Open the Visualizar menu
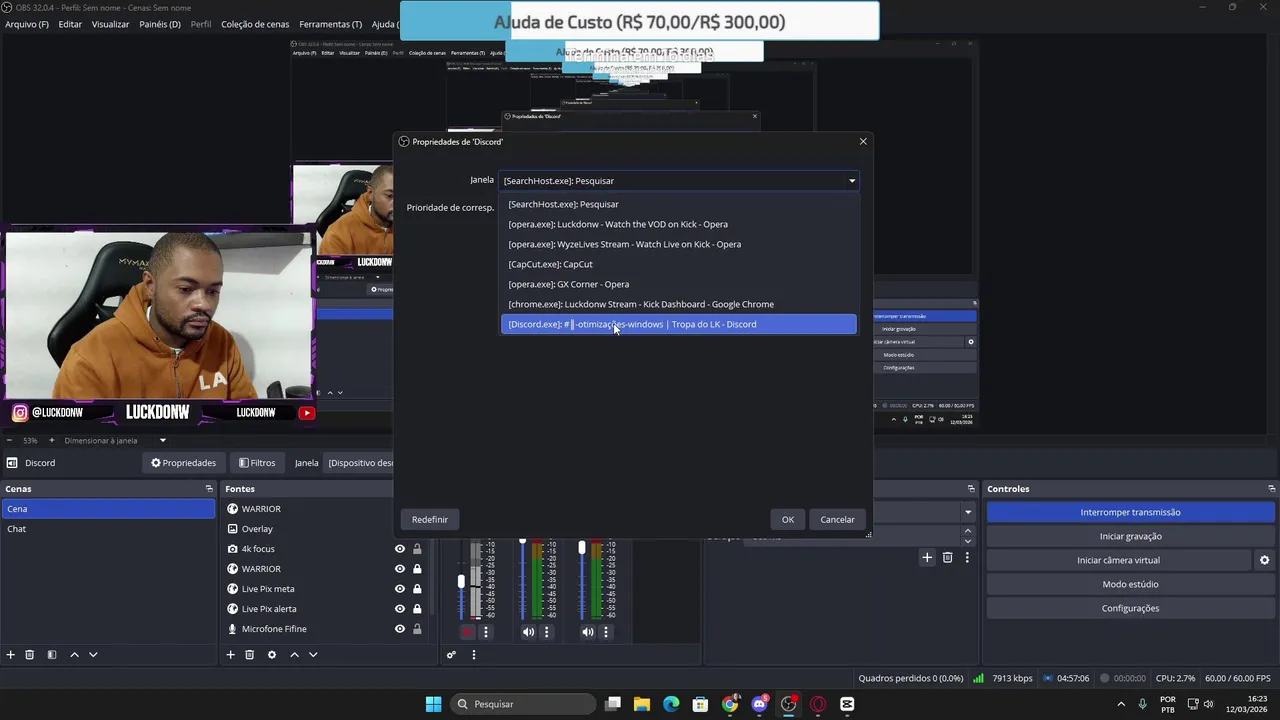Viewport: 1280px width, 720px height. (110, 24)
